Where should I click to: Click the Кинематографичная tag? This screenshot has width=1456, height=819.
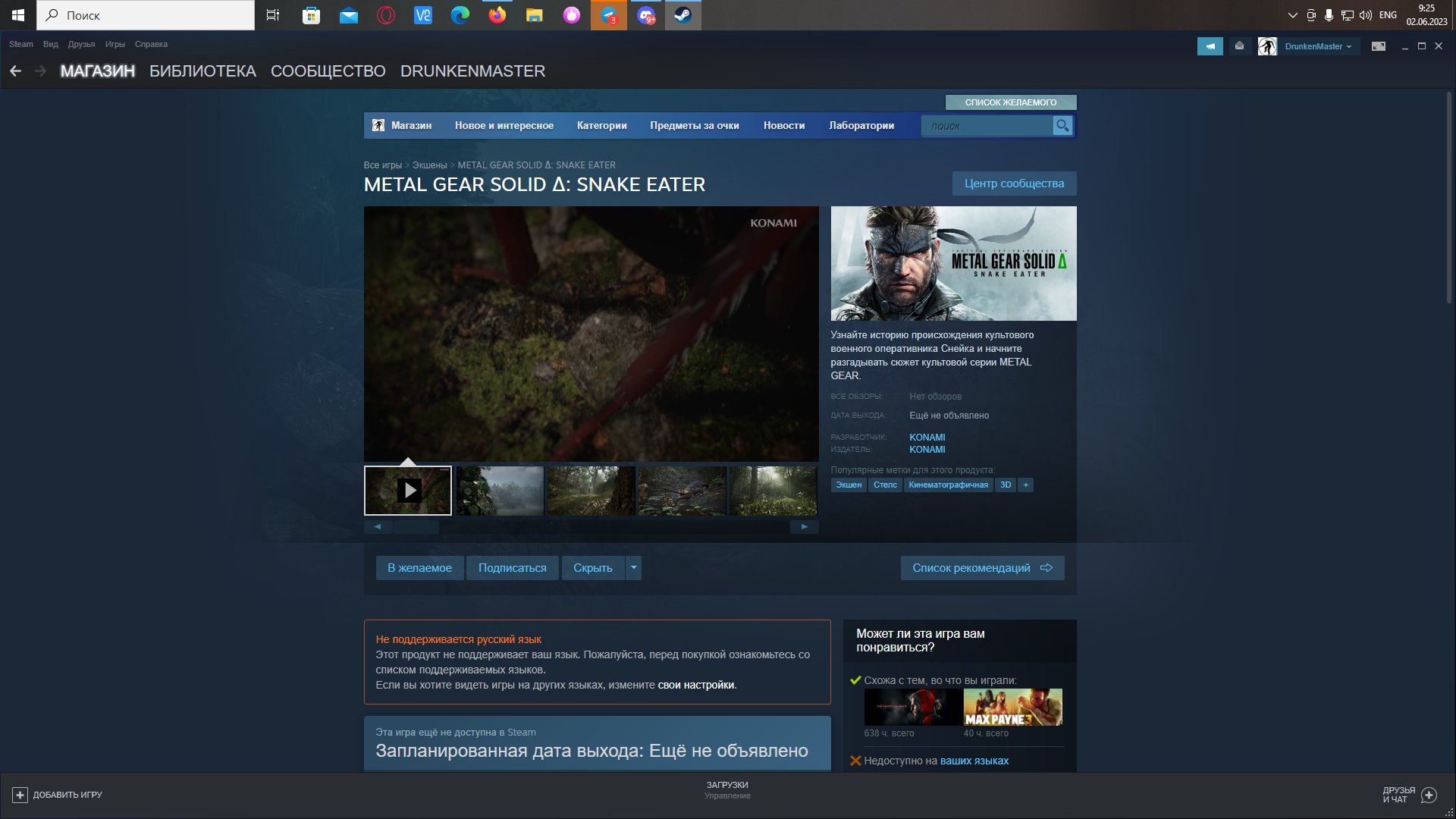(948, 485)
